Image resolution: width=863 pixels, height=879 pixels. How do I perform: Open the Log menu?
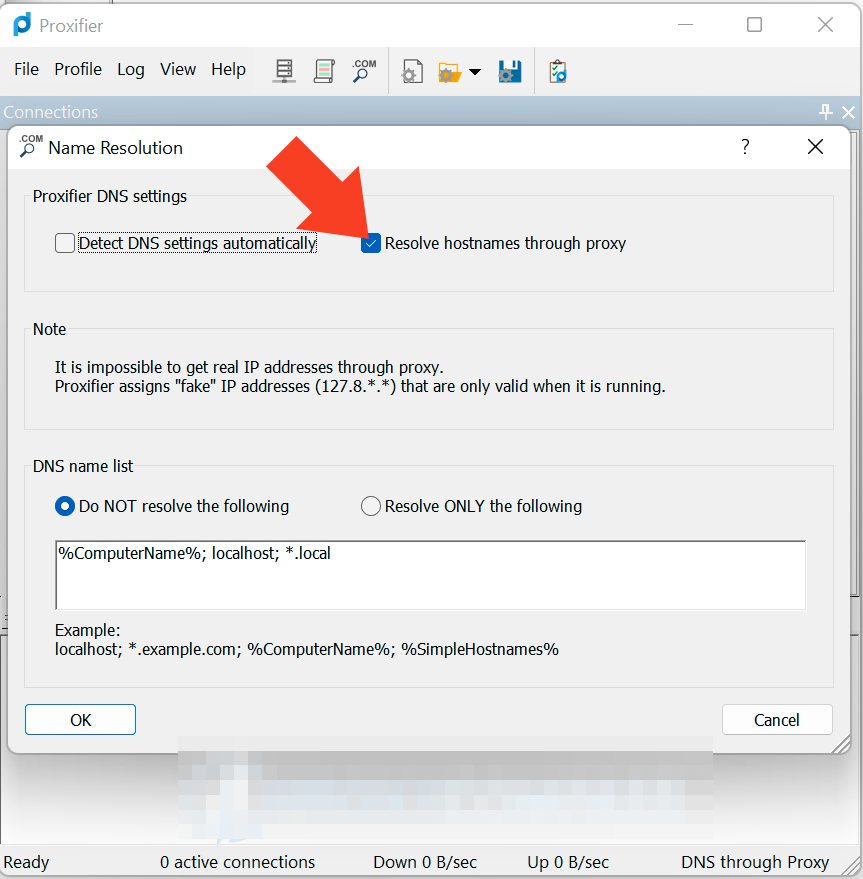pos(131,70)
